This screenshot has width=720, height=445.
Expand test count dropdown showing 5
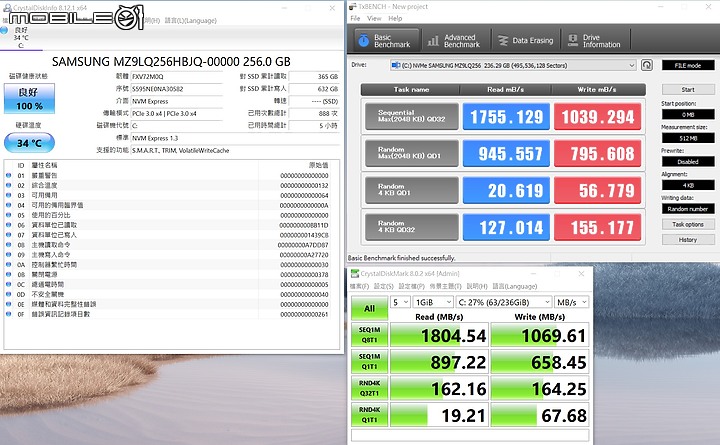click(x=400, y=302)
